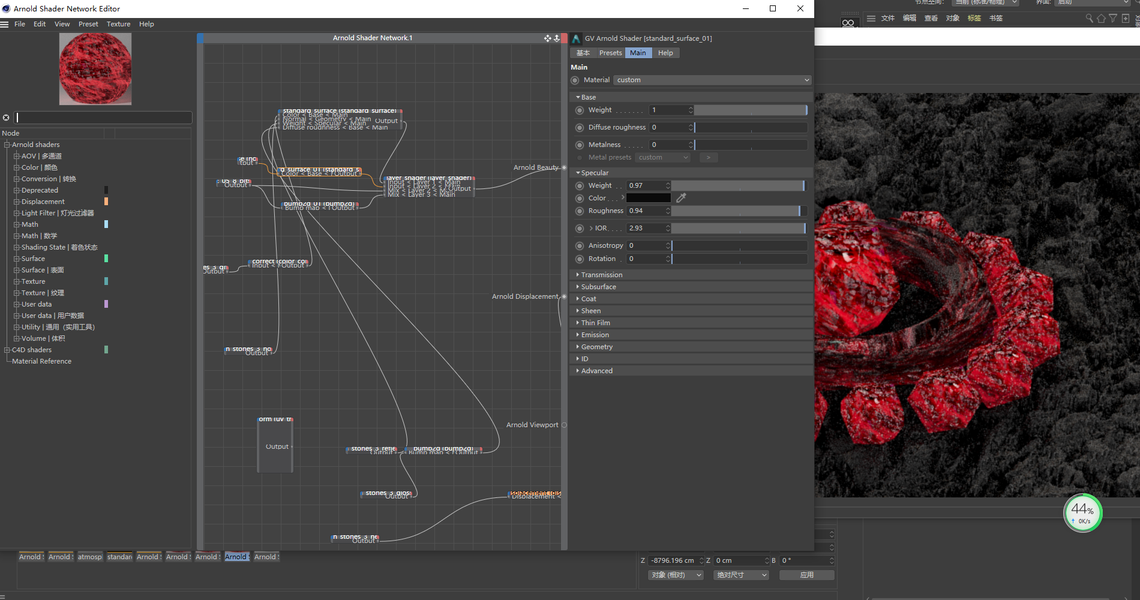Screen dimensions: 1140x600
Task: Select Material Reference in node tree
Action: (x=41, y=361)
